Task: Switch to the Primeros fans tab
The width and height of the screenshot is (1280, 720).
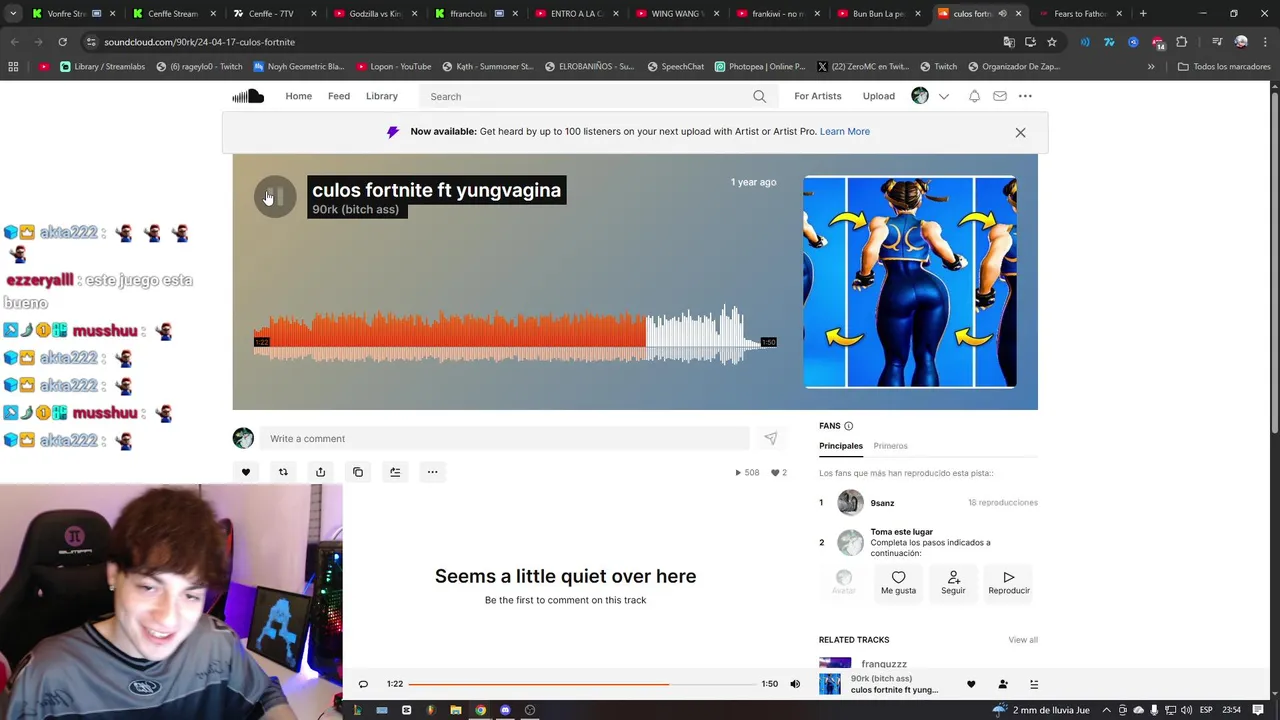Action: tap(890, 446)
